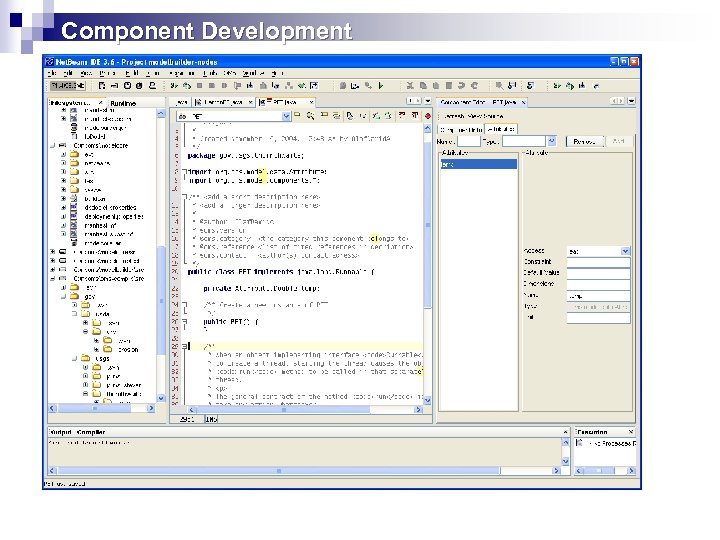Viewport: 720px width, 540px height.
Task: Click the green Execute arrow toolbar icon
Action: (x=381, y=86)
